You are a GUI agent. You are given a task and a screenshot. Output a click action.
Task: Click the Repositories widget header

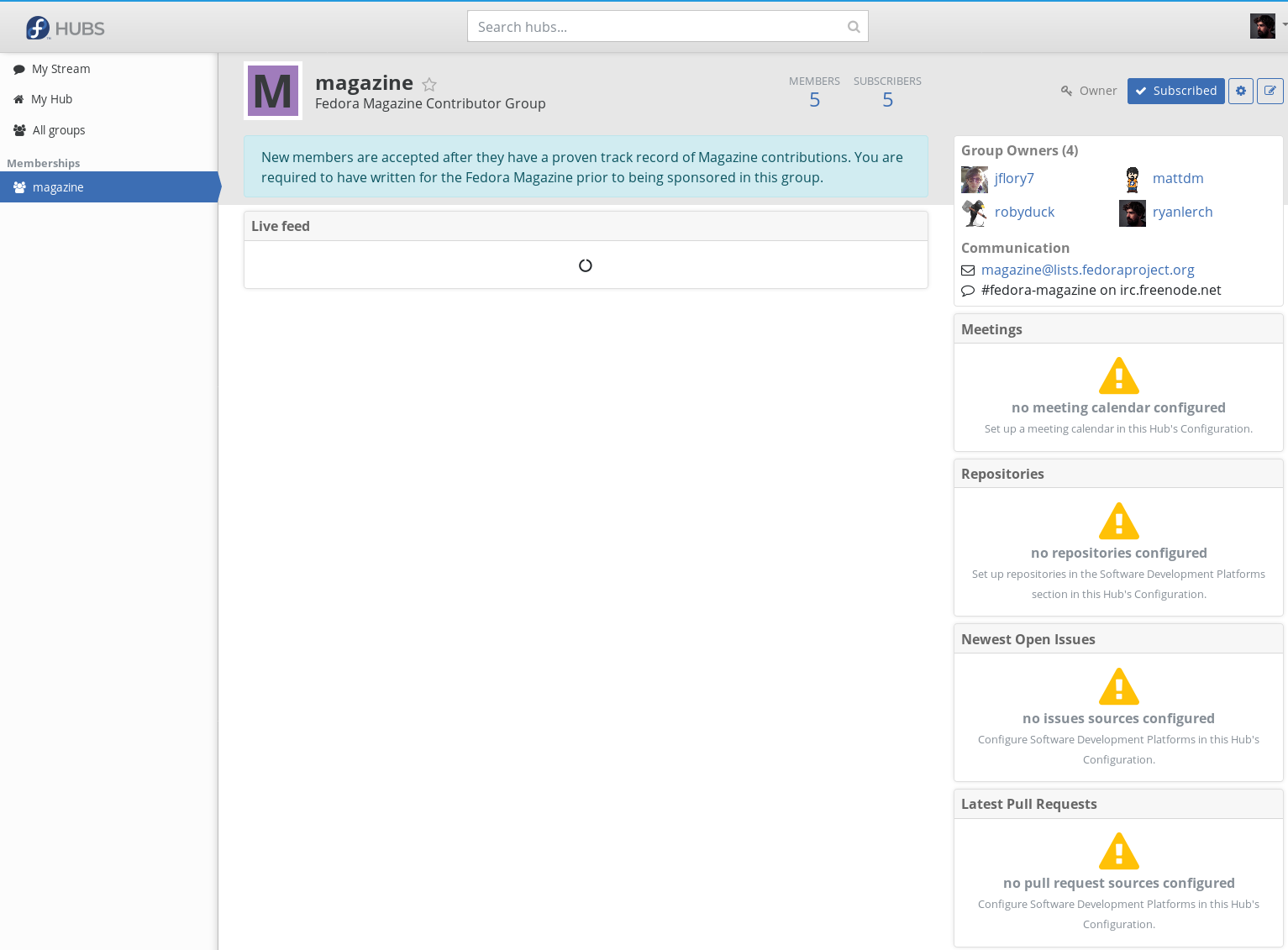click(x=1118, y=474)
